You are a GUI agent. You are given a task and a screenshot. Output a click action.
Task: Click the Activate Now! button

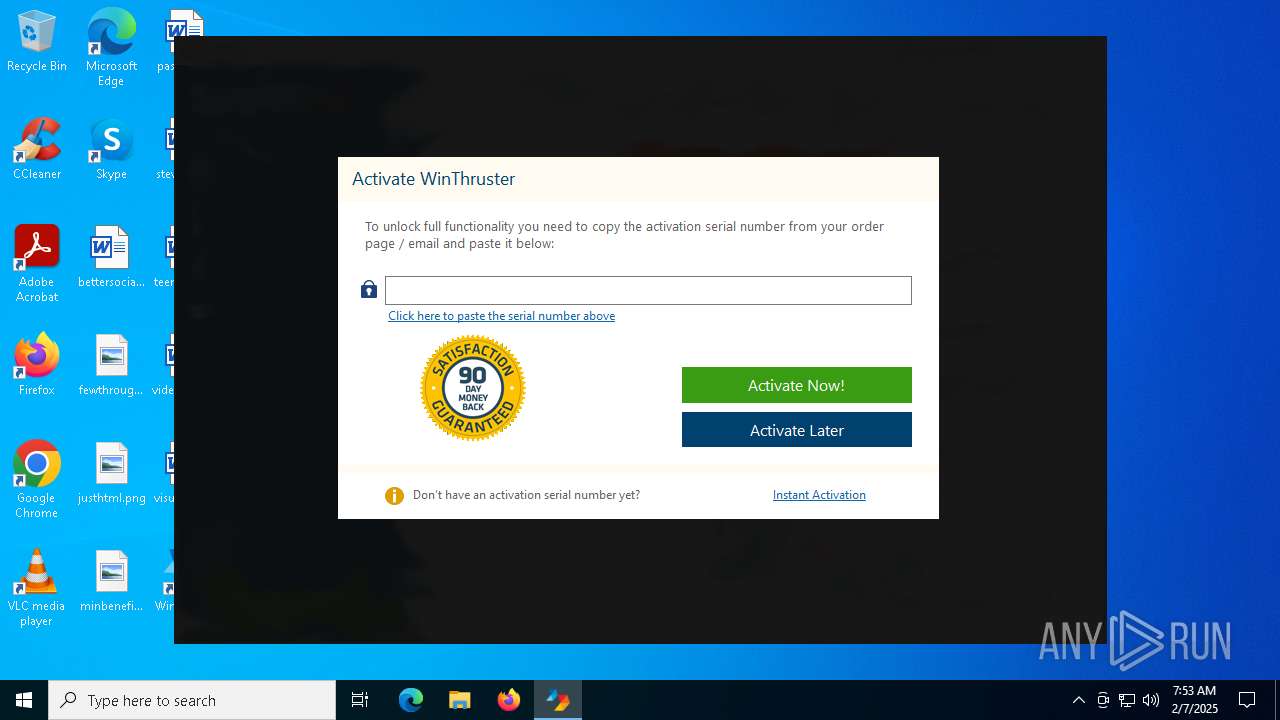tap(796, 385)
